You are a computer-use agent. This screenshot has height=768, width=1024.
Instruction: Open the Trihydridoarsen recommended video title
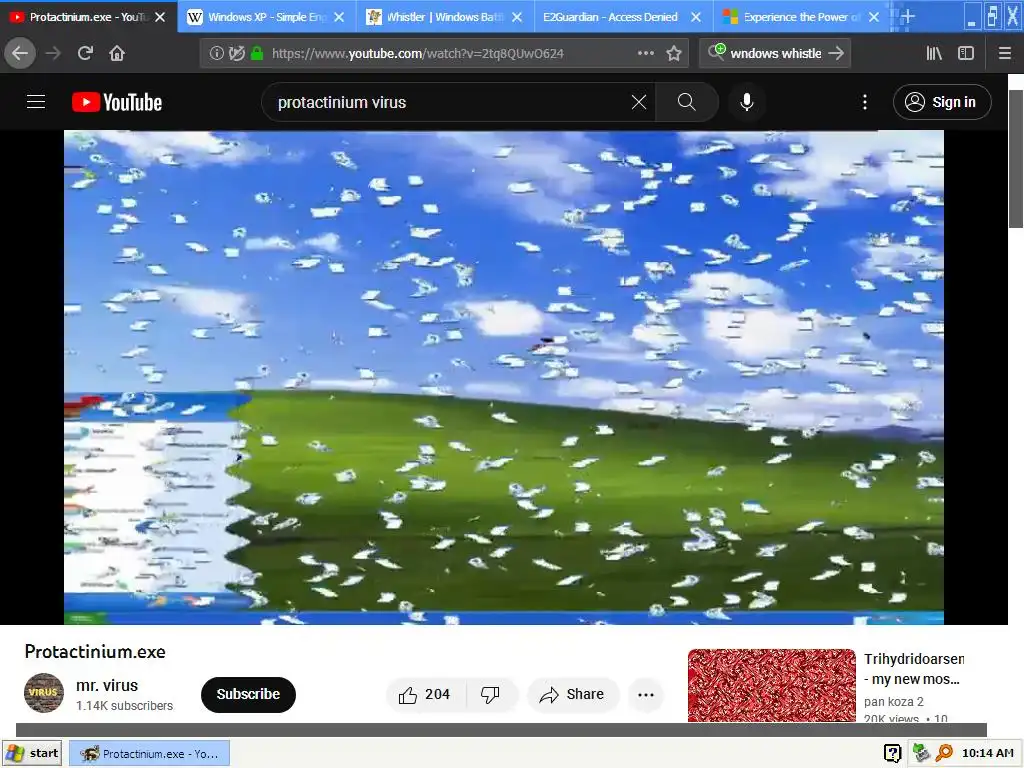click(914, 669)
